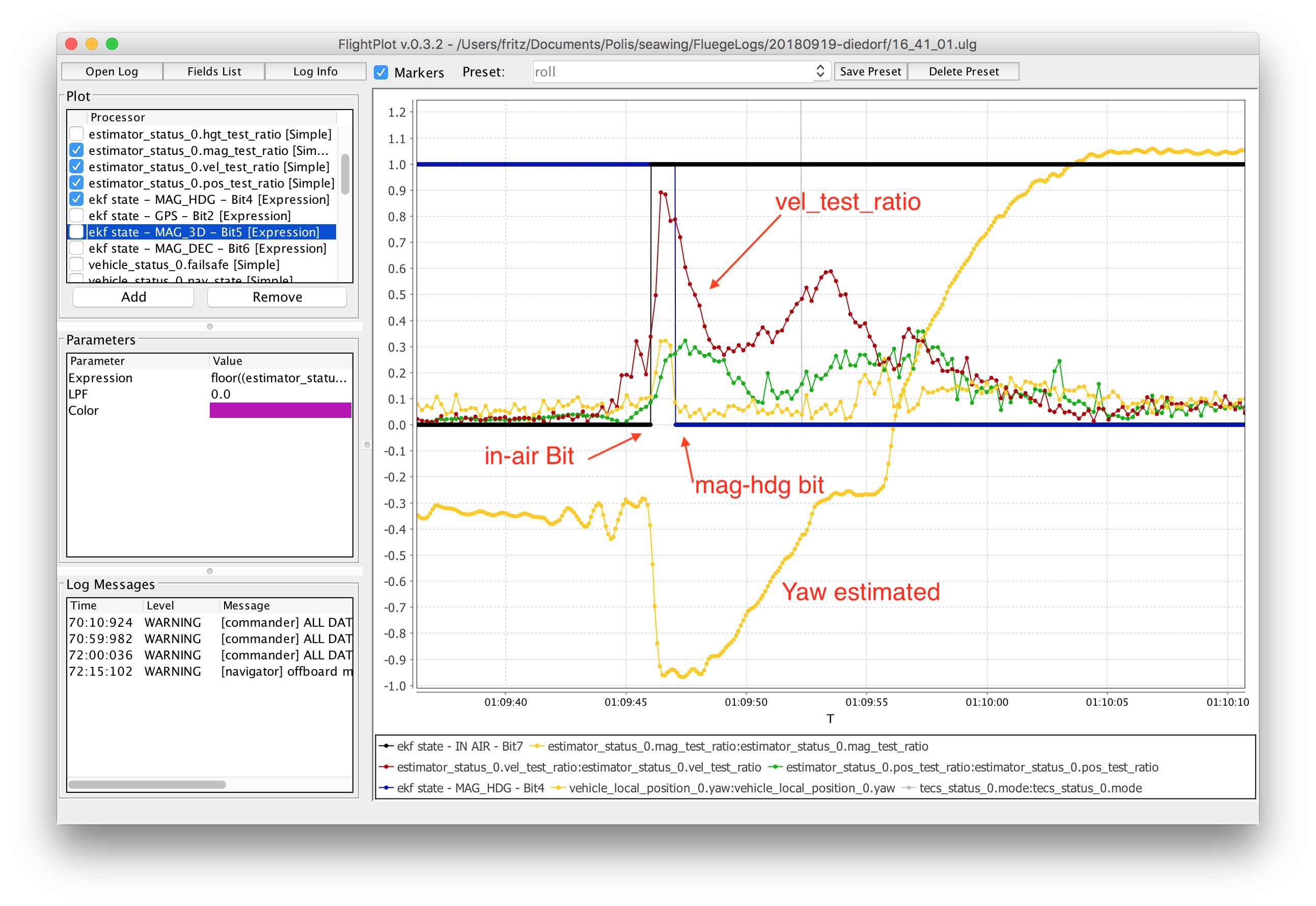Enable the ekf state GPS Bit2 checkbox
The image size is (1316, 906).
[76, 216]
